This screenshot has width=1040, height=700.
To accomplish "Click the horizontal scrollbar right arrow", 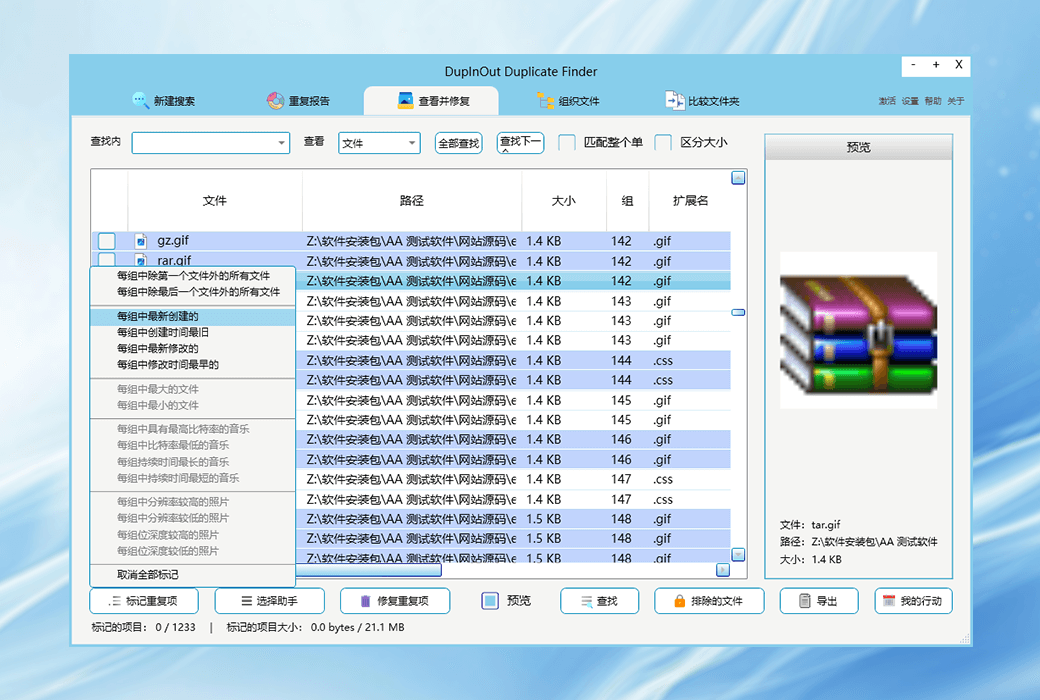I will coord(723,570).
